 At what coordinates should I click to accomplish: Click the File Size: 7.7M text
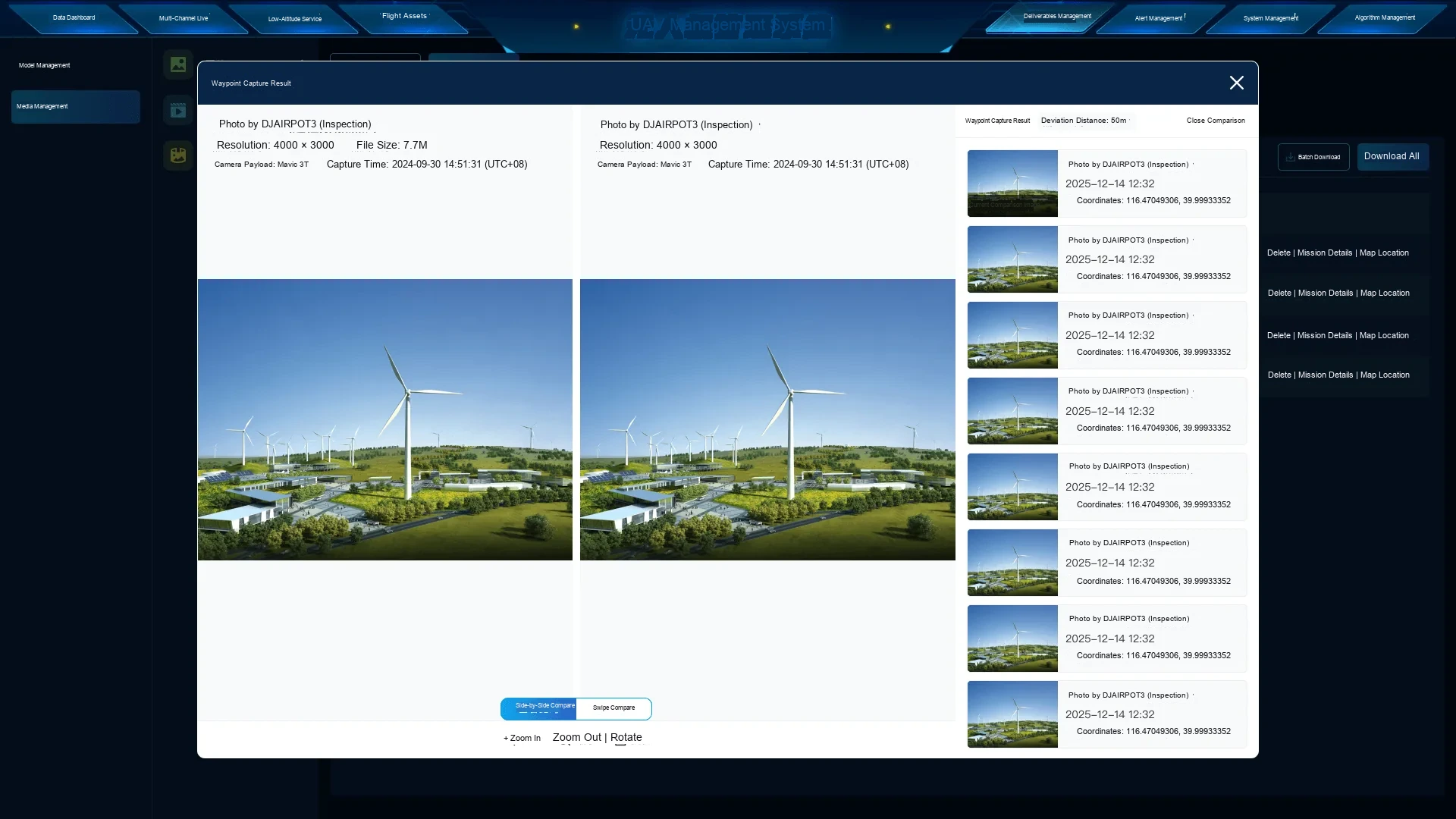[392, 145]
